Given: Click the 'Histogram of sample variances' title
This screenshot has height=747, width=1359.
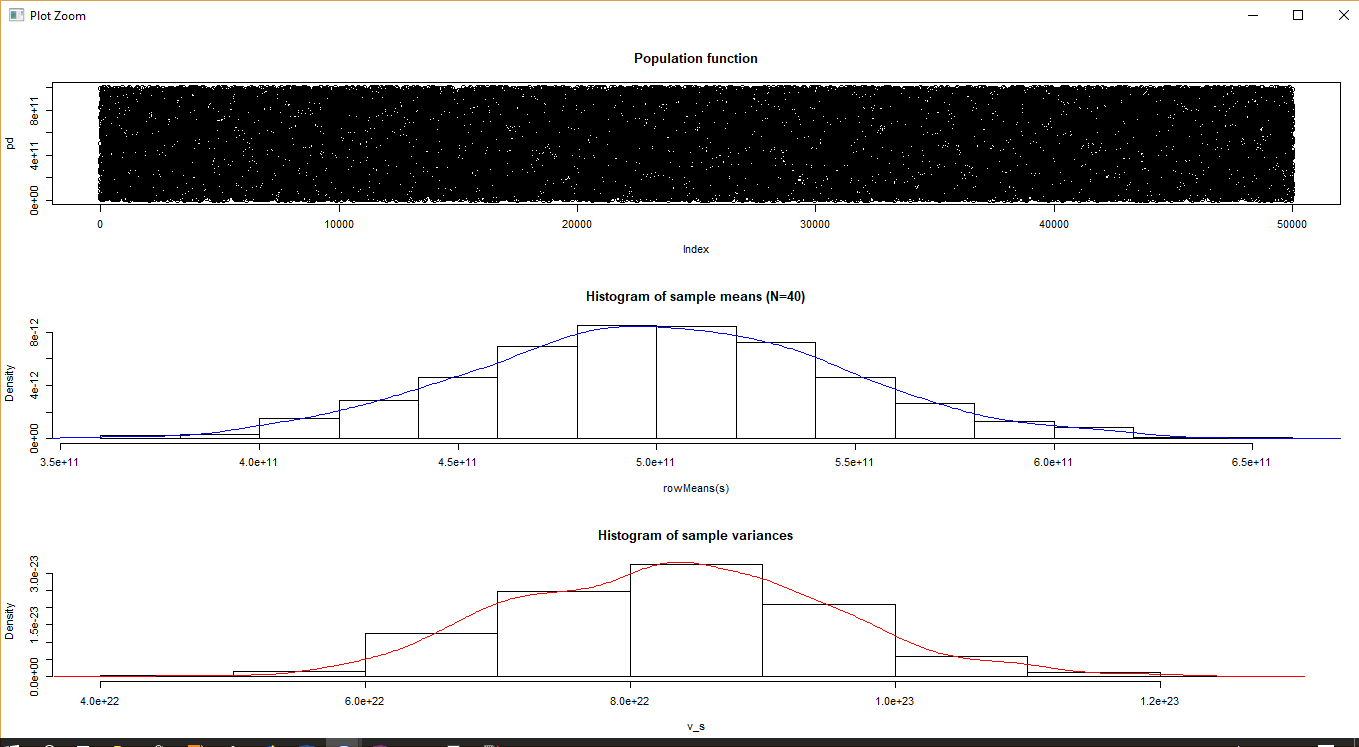Looking at the screenshot, I should point(696,536).
